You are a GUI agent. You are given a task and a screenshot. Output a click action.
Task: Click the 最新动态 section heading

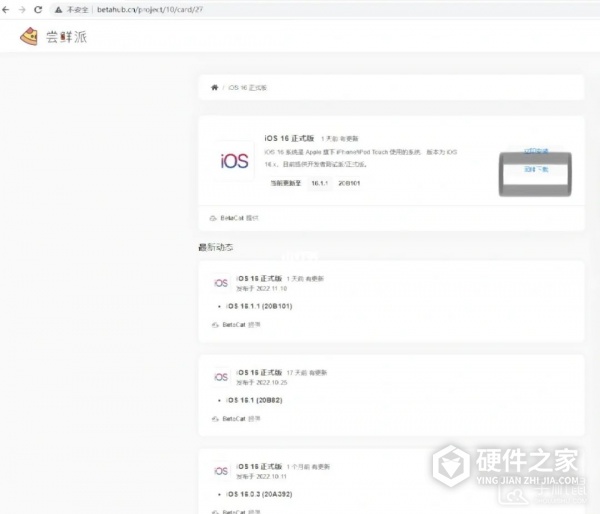tap(215, 247)
